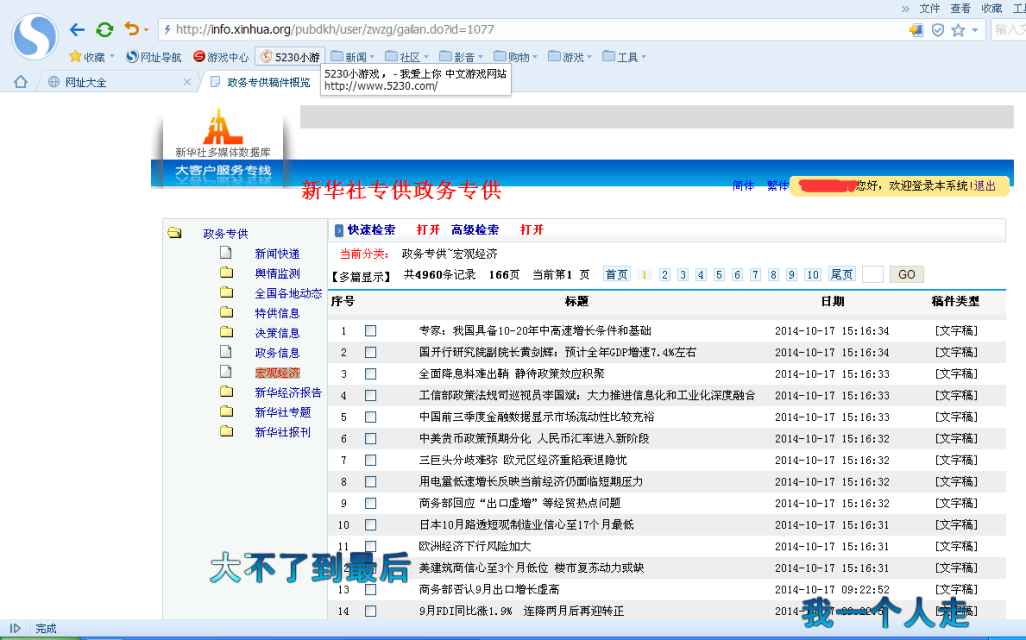Click the 新华经济报告 folder icon
Screen dimensions: 1026x640
point(226,391)
